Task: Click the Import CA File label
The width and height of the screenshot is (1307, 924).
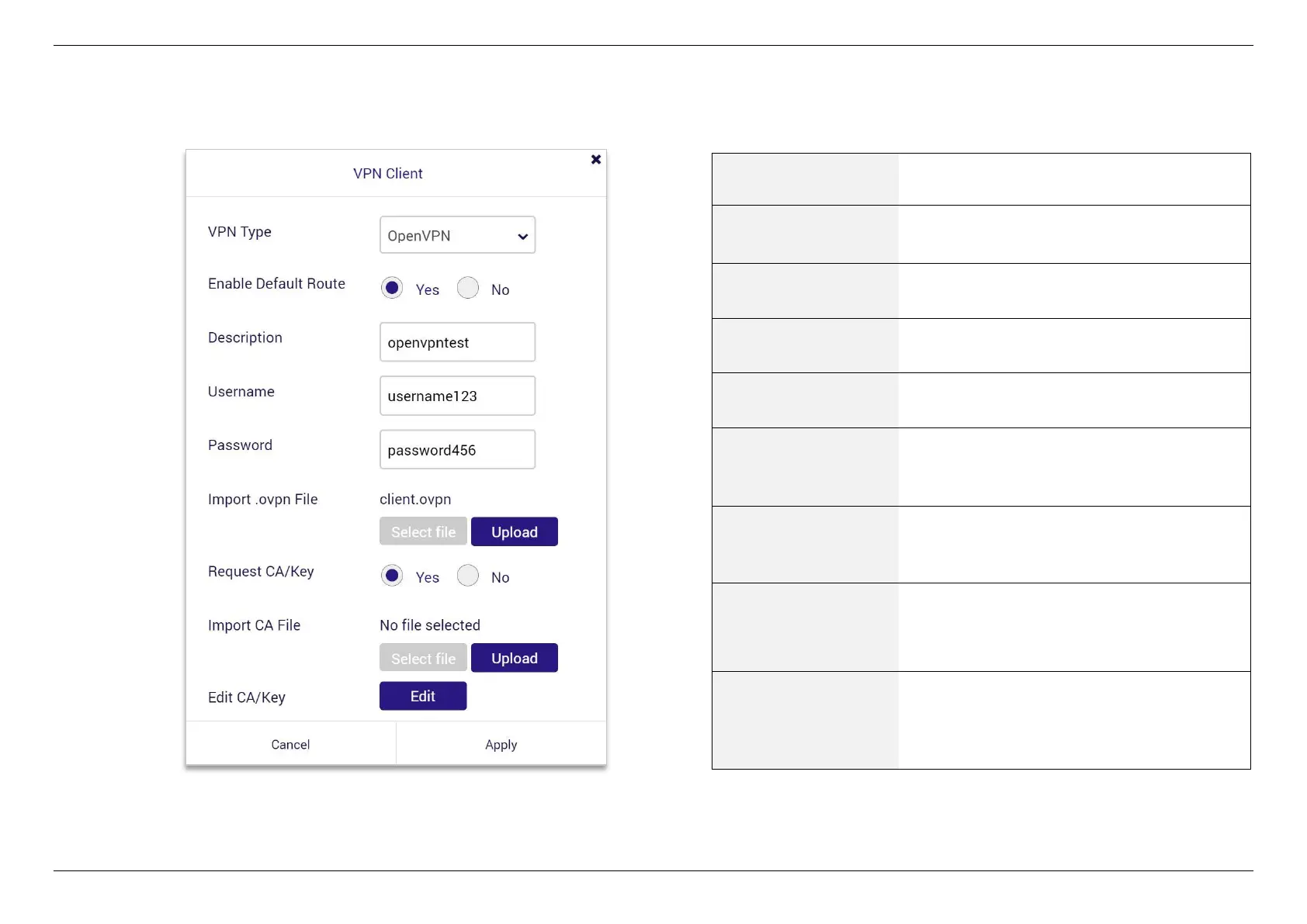Action: 254,625
